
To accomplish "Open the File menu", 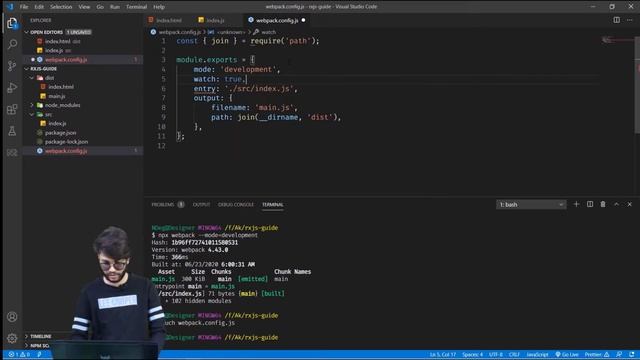I will (24, 7).
